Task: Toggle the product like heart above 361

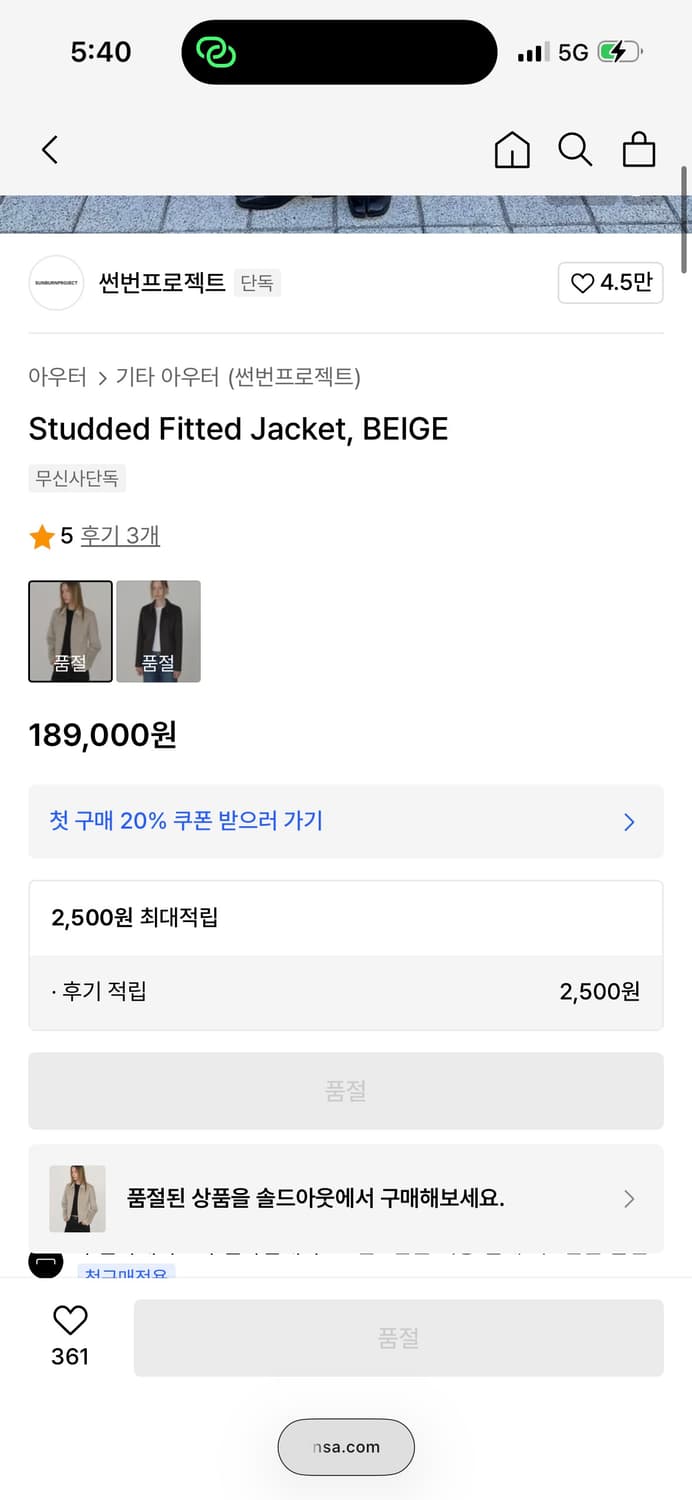Action: [70, 1321]
